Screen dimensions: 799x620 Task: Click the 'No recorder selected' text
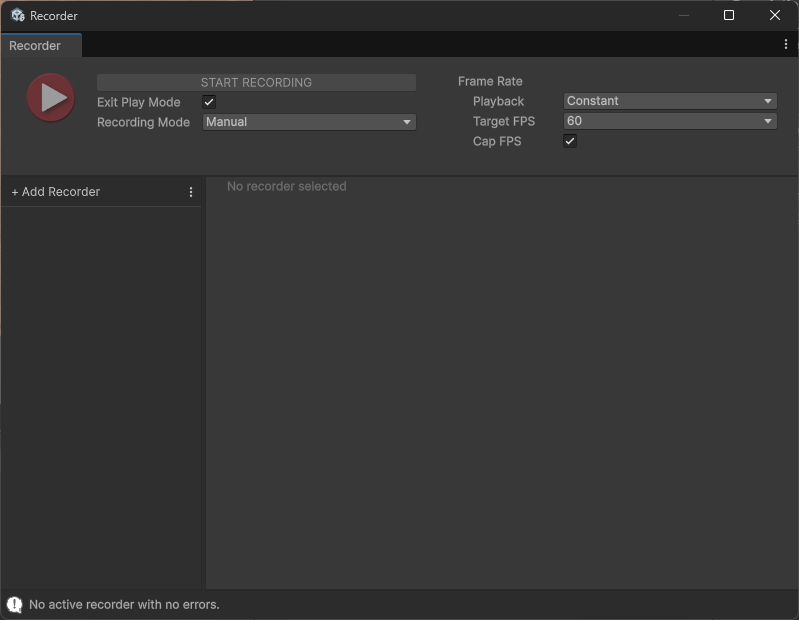click(287, 186)
